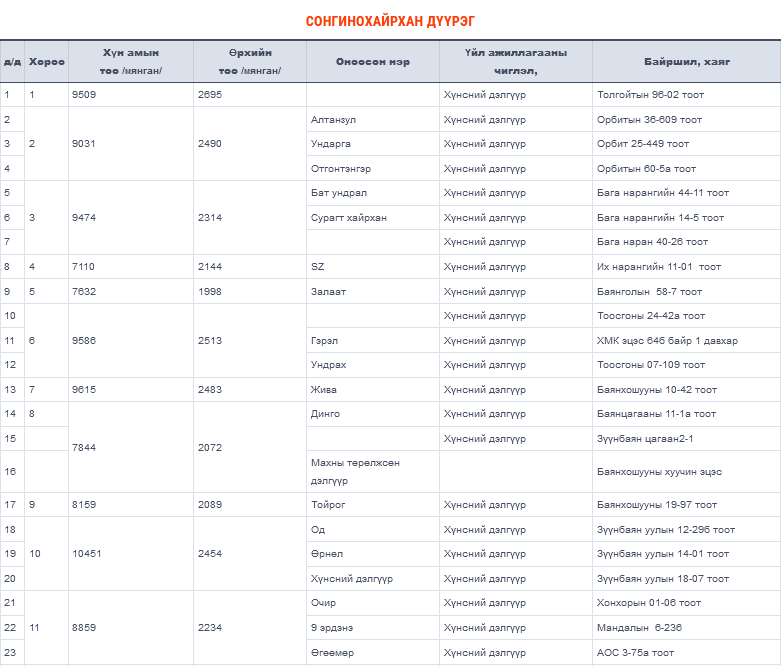Select the ХМК эцэс 646 байр address
The height and width of the screenshot is (666, 781).
point(667,341)
